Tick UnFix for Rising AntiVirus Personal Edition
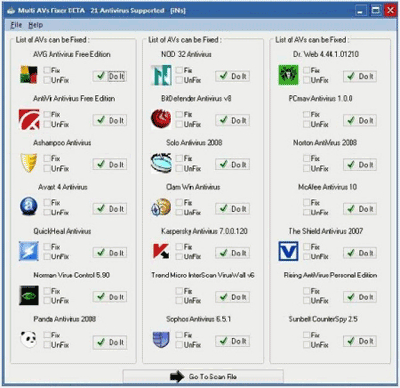This screenshot has height=388, width=400. pyautogui.click(x=307, y=300)
